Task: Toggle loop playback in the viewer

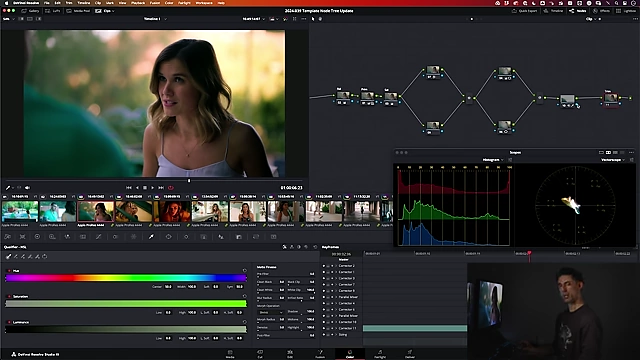Action: point(171,188)
